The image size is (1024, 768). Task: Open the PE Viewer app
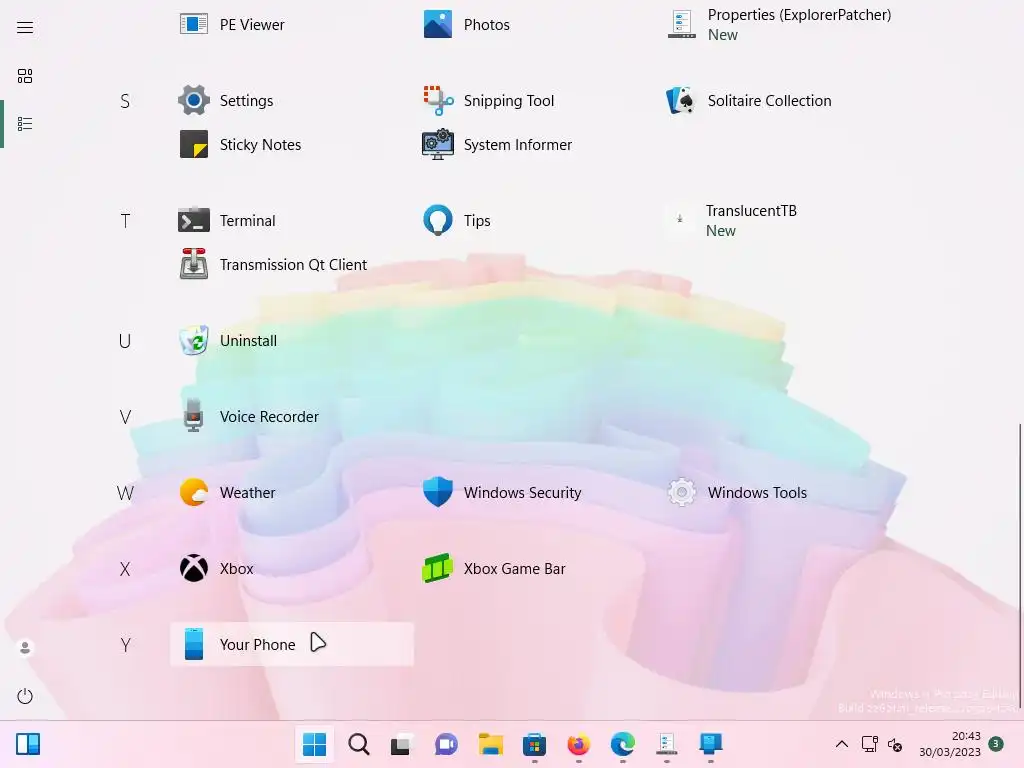pos(292,25)
